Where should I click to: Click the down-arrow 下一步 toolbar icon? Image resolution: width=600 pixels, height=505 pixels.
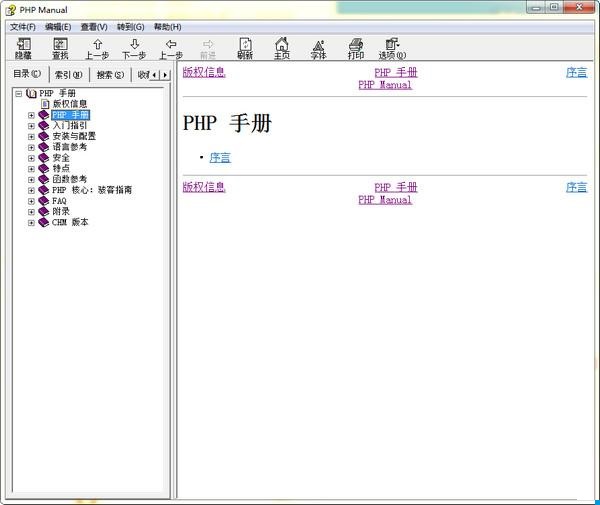(134, 49)
